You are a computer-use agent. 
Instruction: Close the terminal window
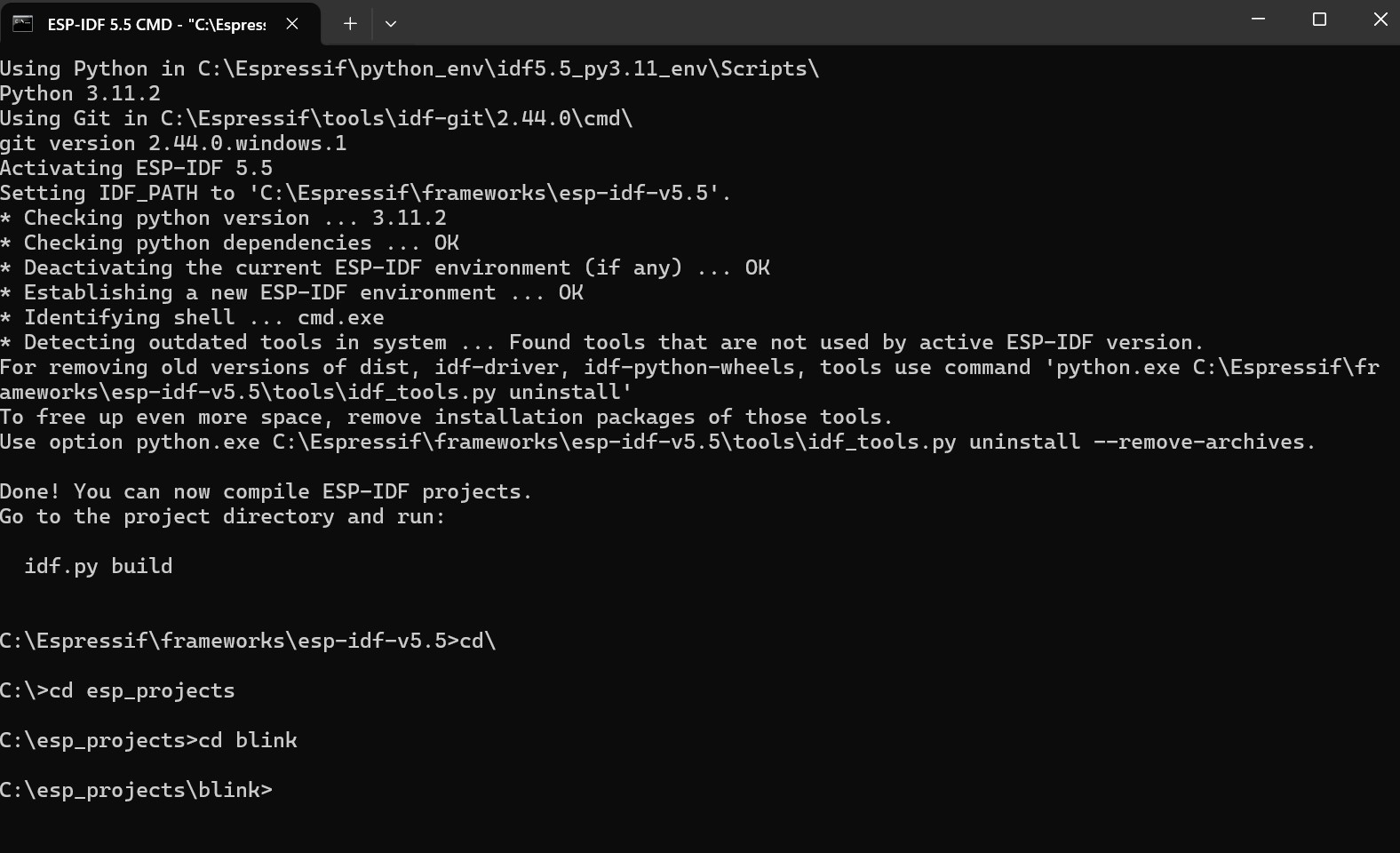[x=1380, y=20]
